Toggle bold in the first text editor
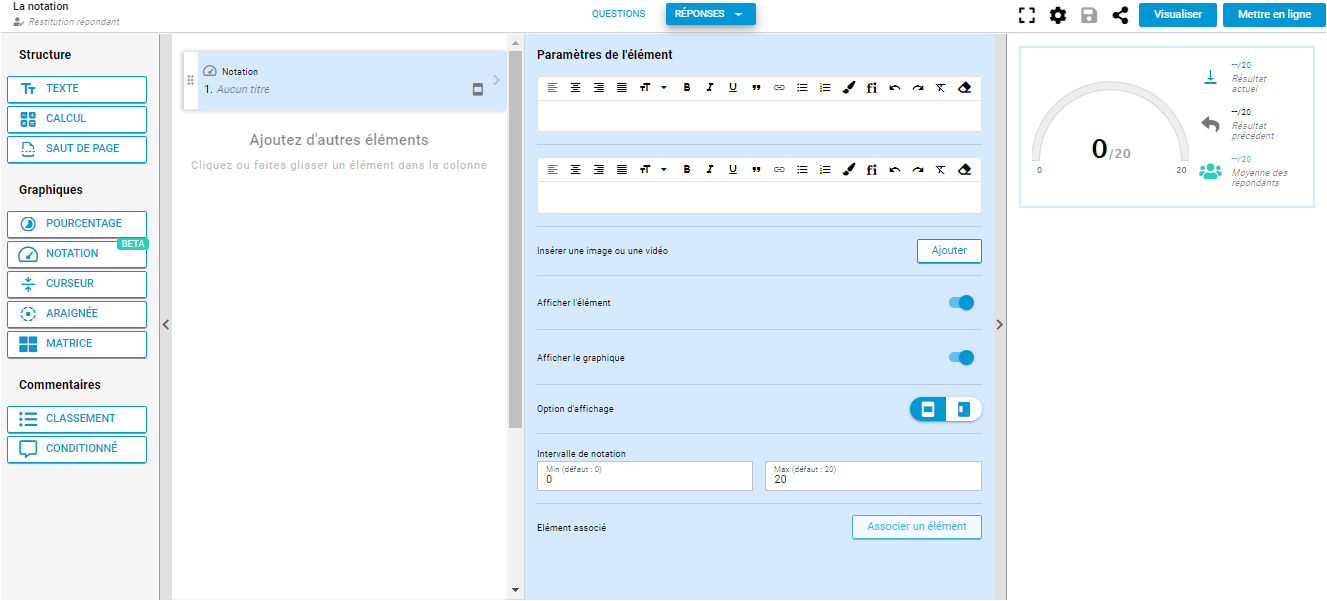Image resolution: width=1327 pixels, height=601 pixels. pos(687,88)
